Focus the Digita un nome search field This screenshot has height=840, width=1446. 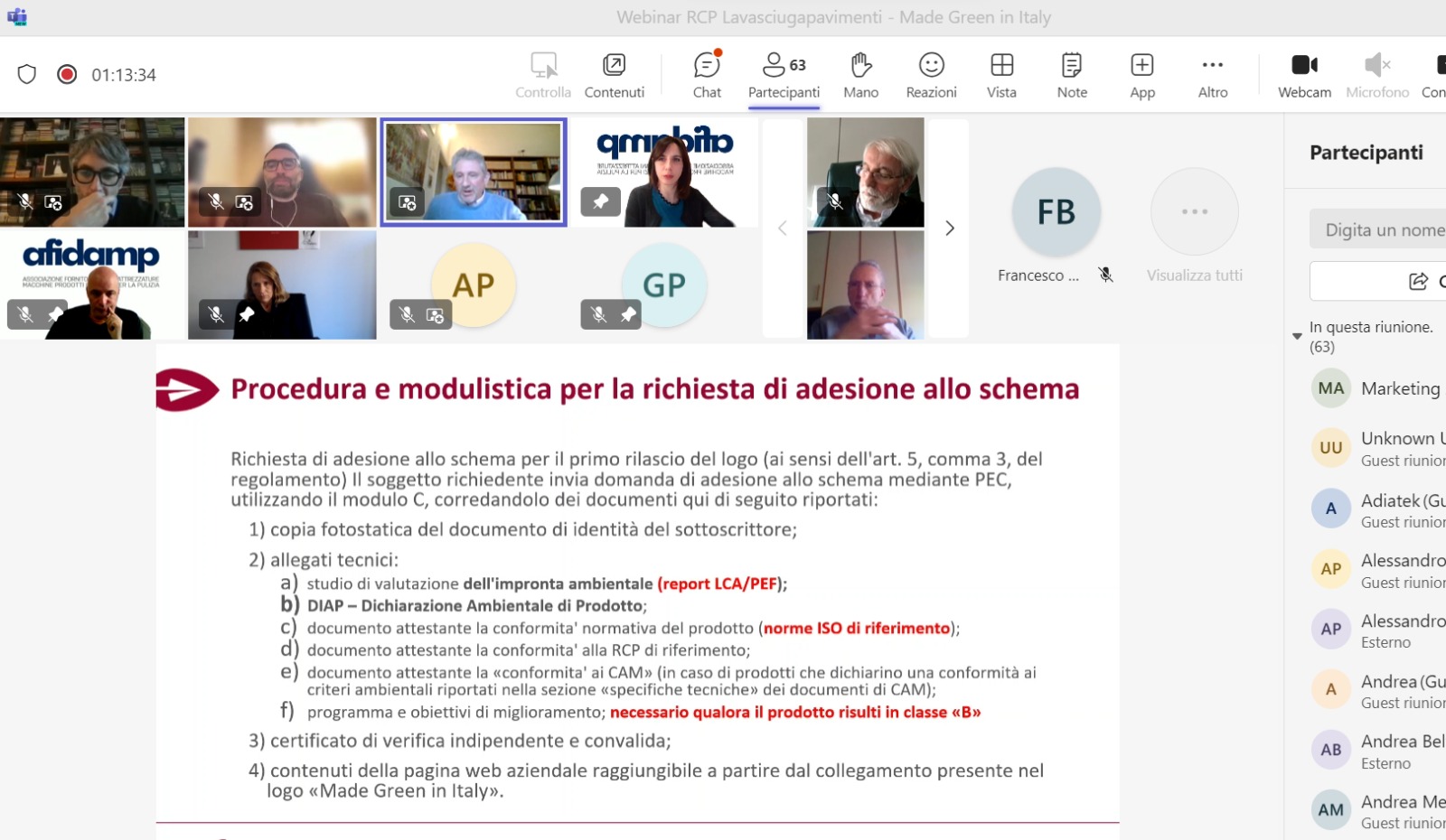1377,229
